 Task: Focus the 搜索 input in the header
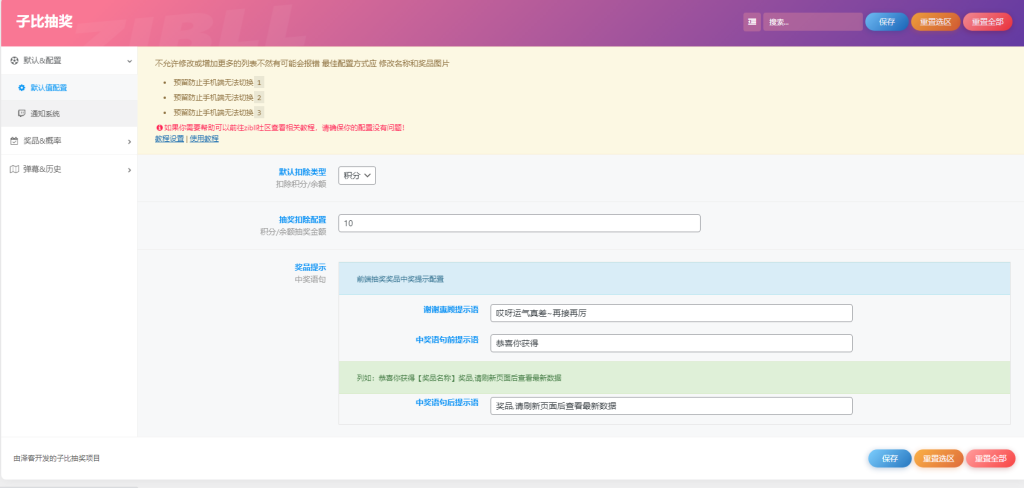tap(811, 22)
